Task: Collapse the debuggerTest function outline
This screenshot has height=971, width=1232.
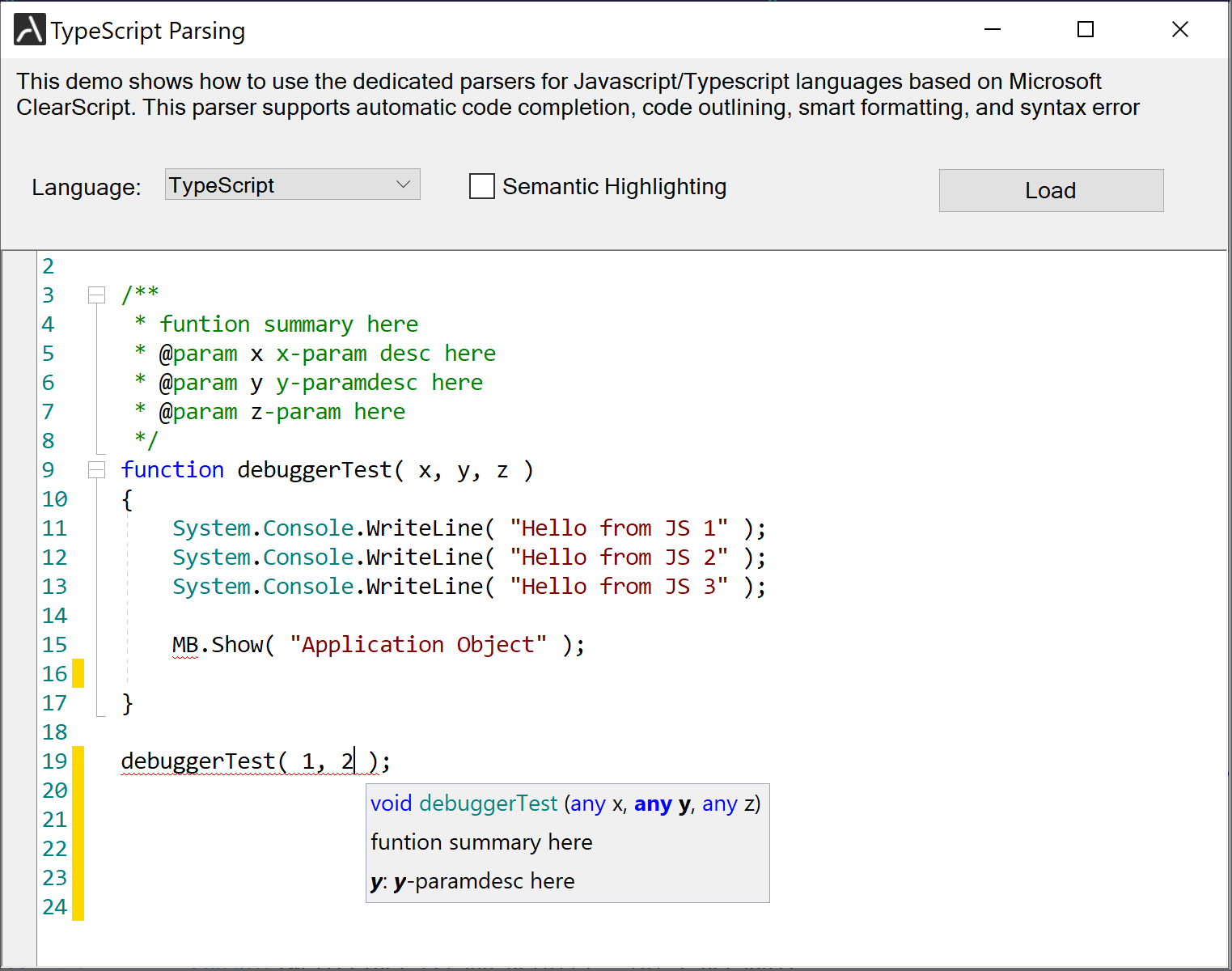Action: tap(97, 469)
